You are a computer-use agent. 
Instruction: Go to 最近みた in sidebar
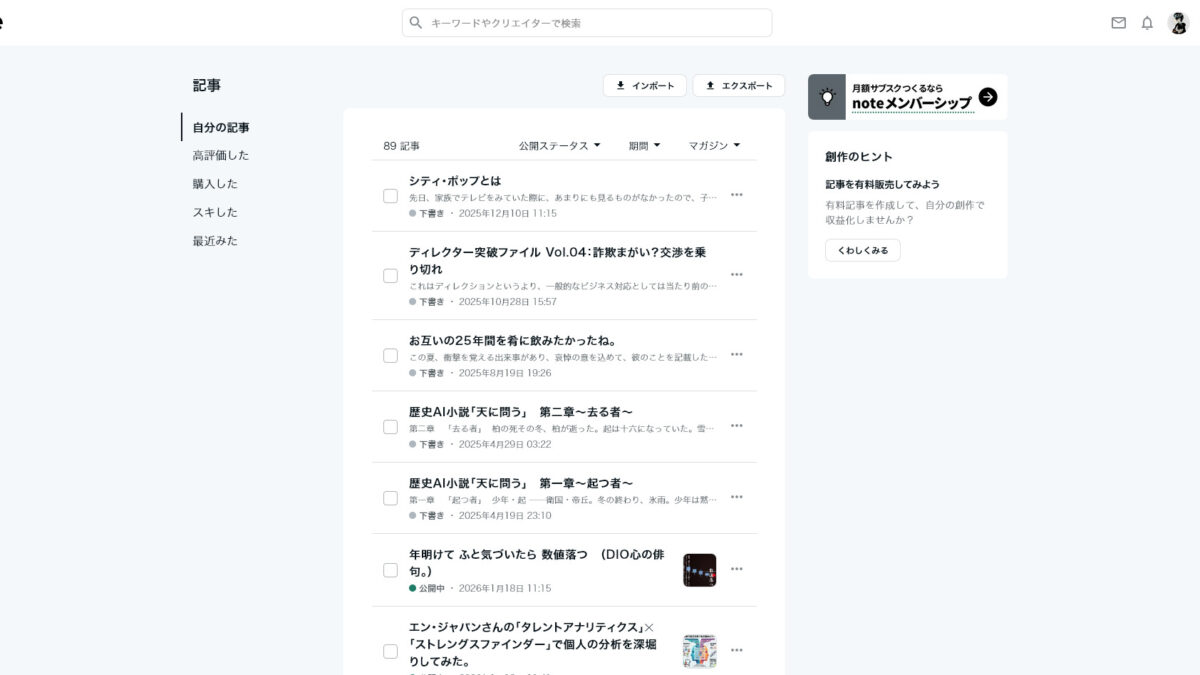tap(215, 241)
